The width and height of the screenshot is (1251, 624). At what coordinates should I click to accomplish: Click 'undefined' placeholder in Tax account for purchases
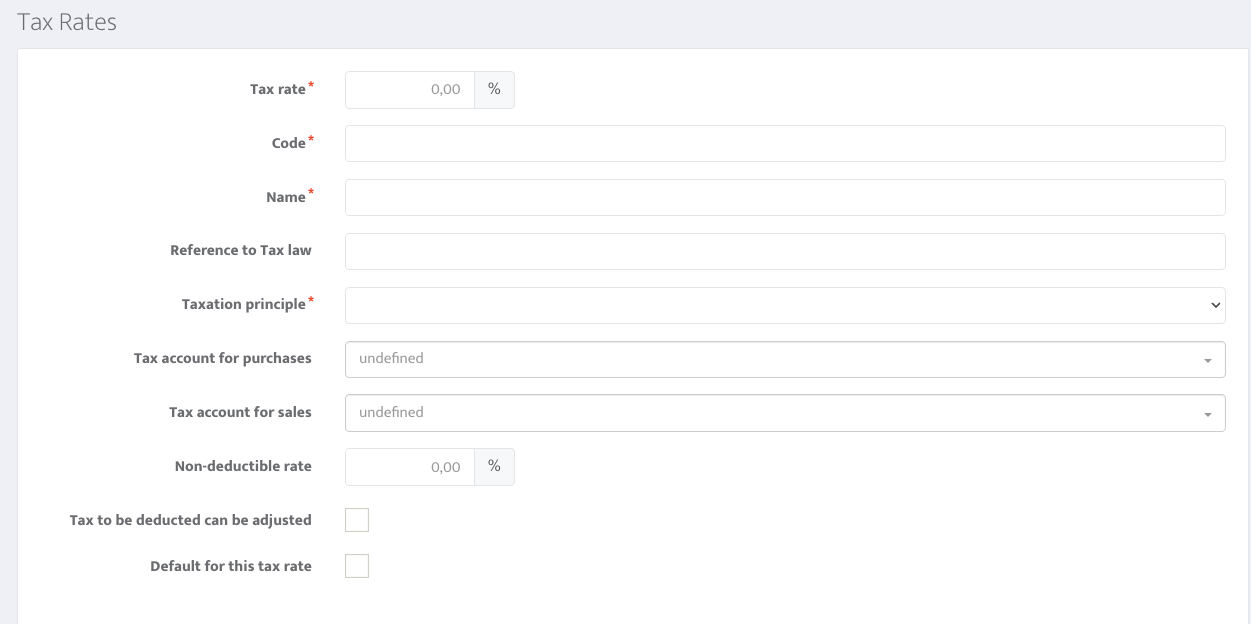coord(391,358)
